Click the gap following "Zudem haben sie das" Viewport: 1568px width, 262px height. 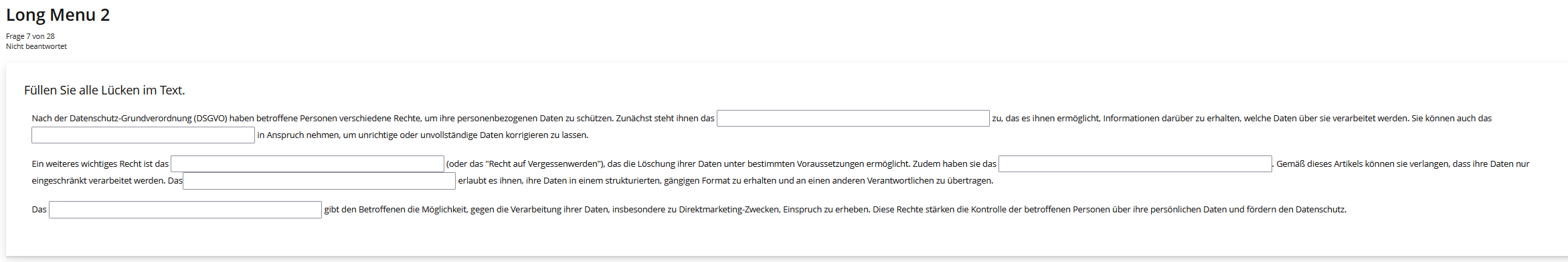(x=1135, y=164)
